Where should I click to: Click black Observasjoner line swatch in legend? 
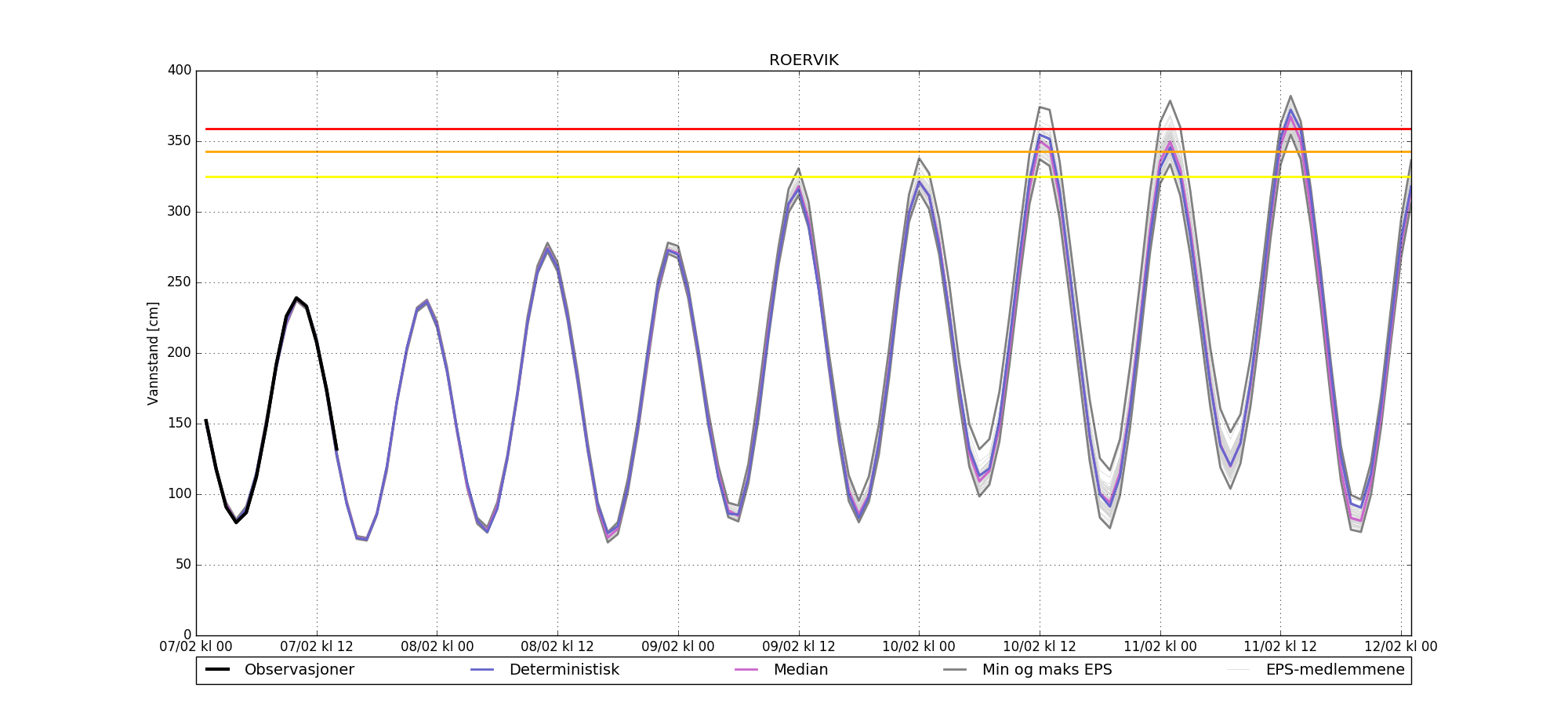[217, 670]
